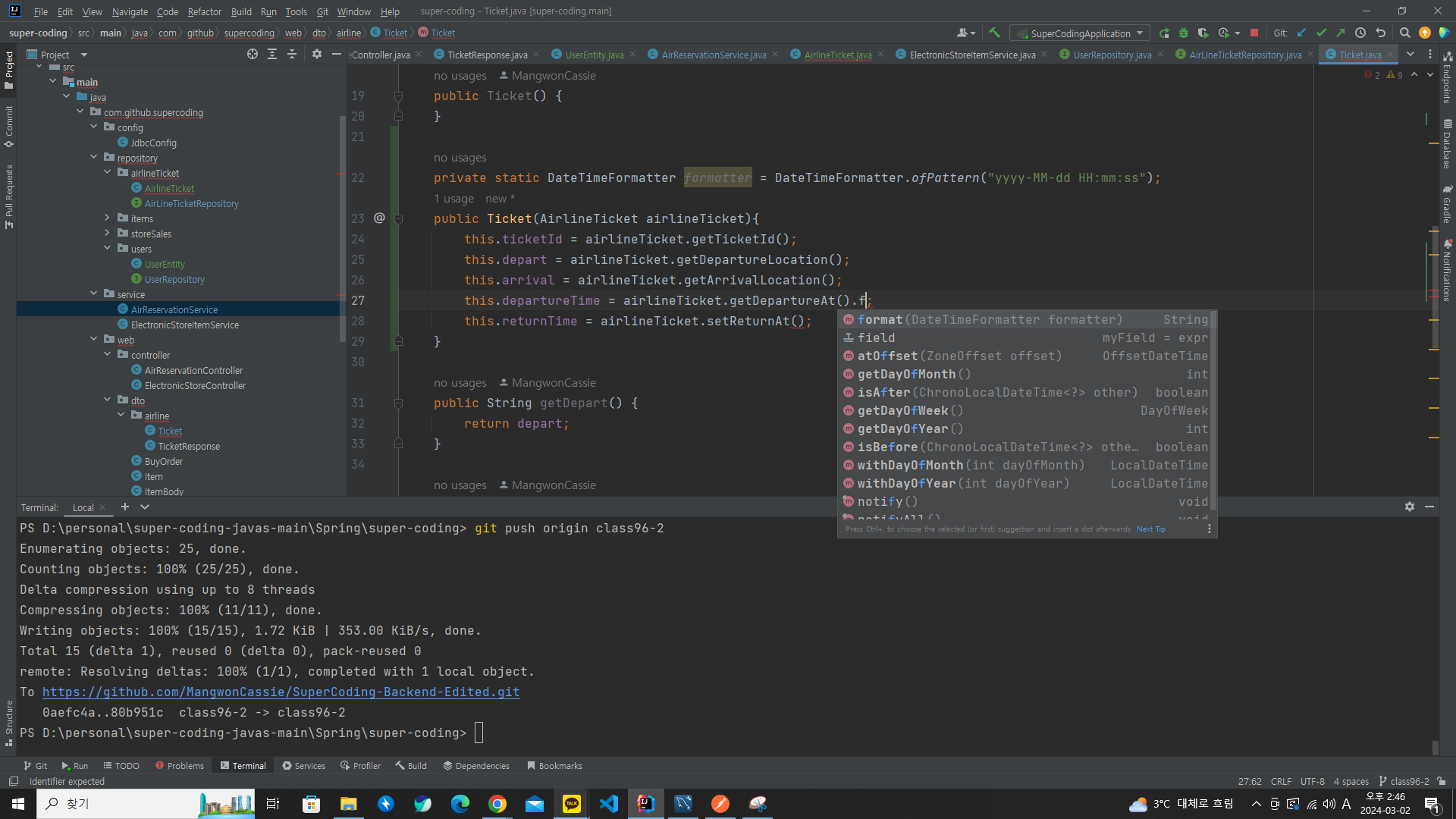Screen dimensions: 1456x819
Task: Hide the Project tool window
Action: (337, 55)
